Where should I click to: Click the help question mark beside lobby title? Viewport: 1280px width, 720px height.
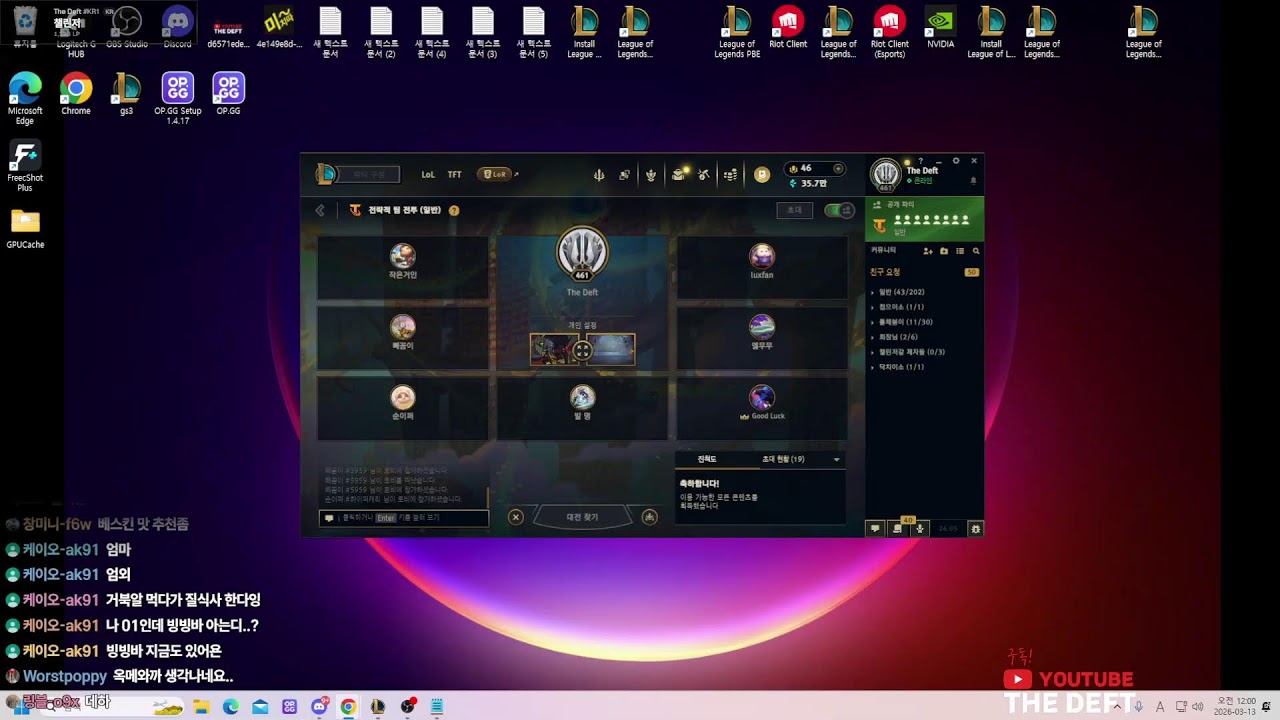(x=454, y=211)
